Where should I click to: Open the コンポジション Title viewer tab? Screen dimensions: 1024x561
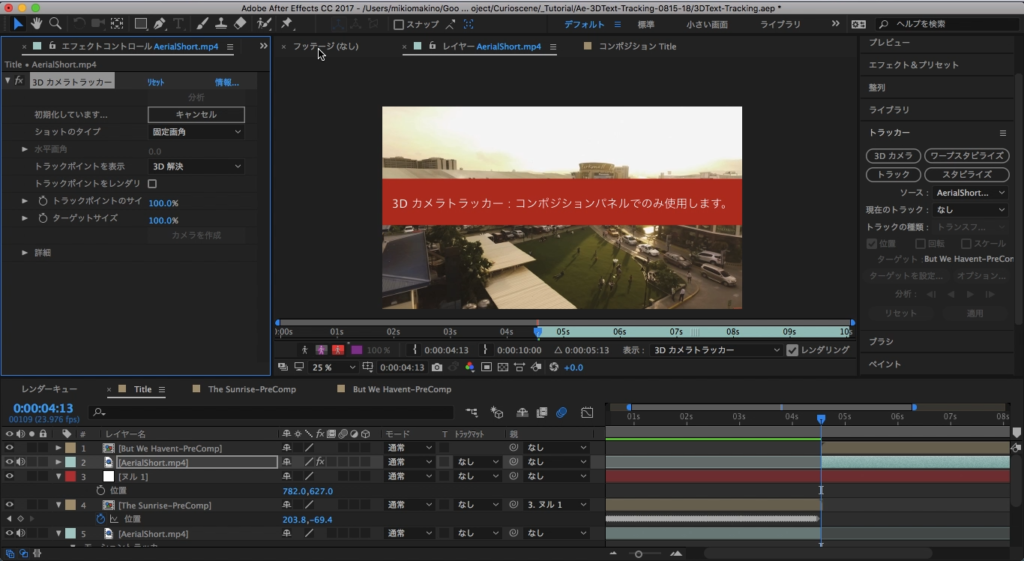[x=636, y=46]
